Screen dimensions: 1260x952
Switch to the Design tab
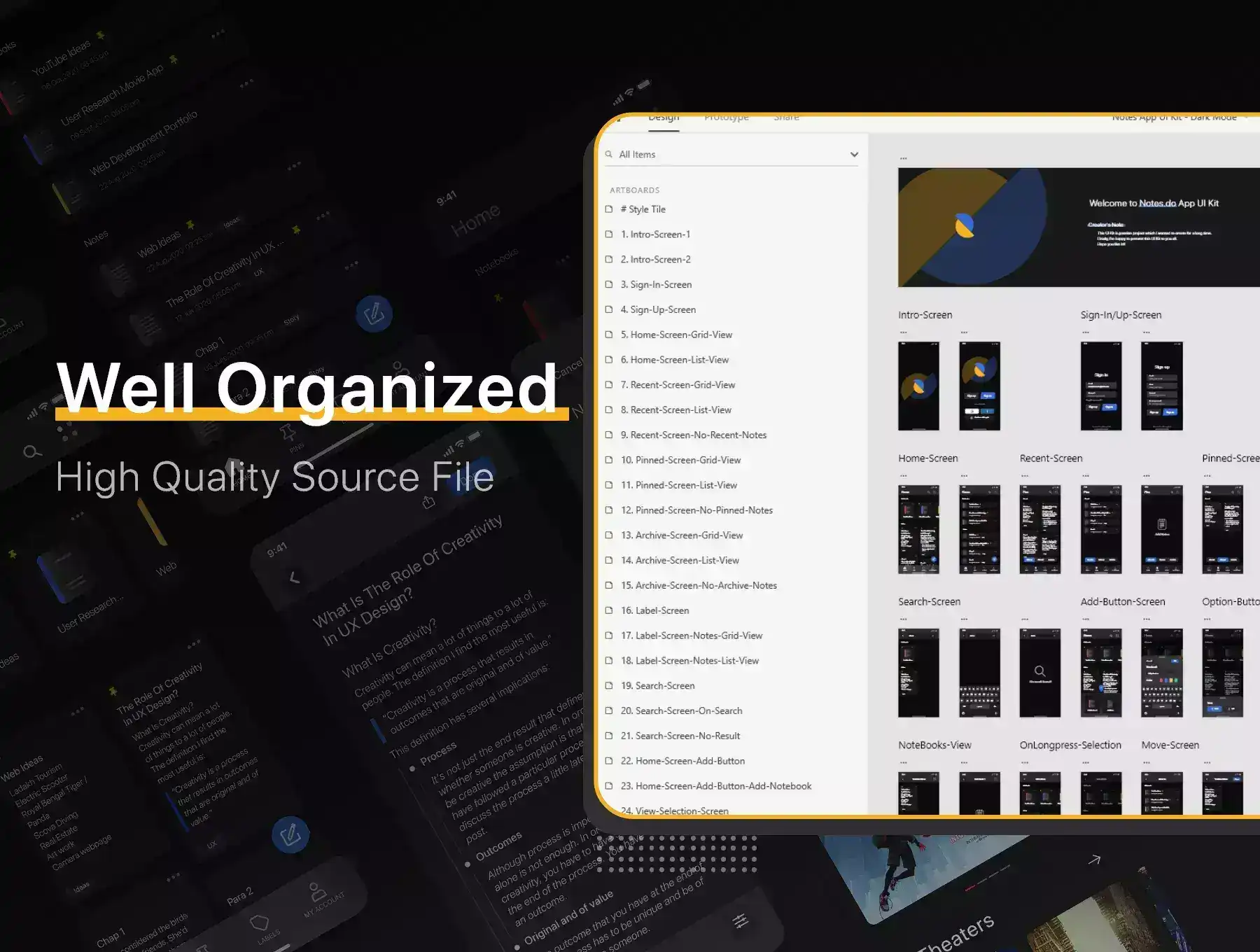click(664, 118)
